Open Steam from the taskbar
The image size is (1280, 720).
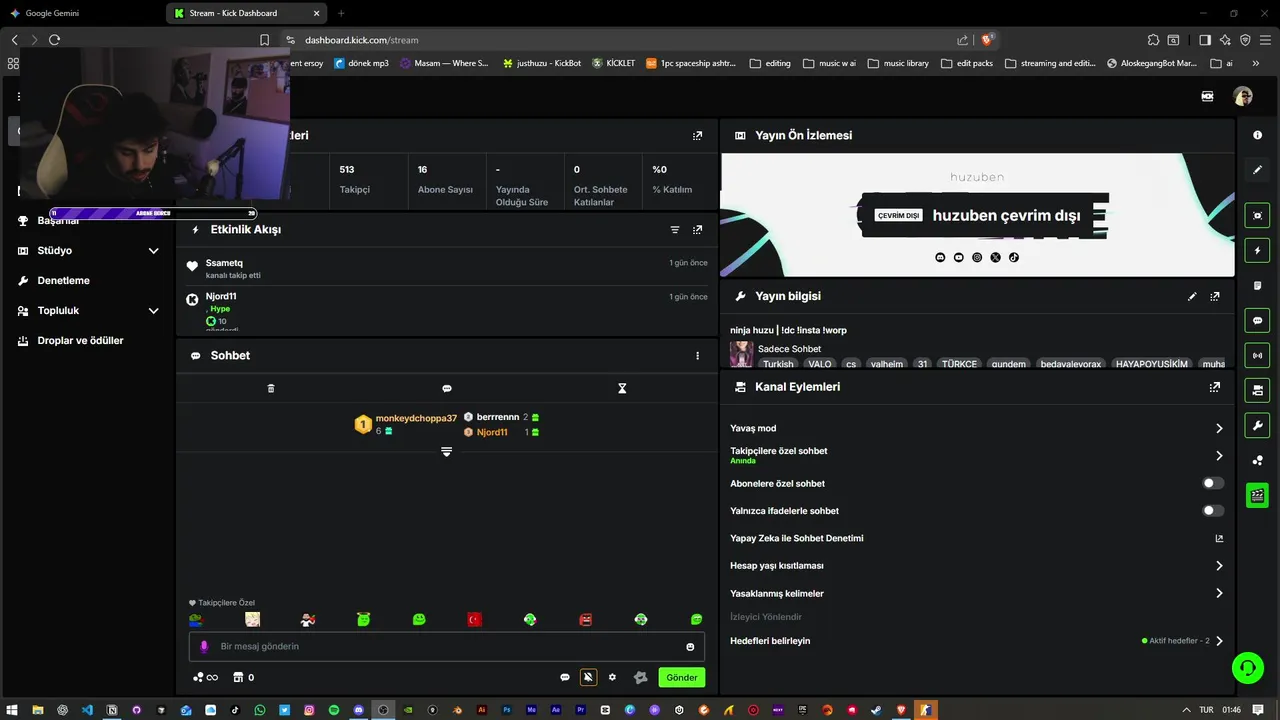pyautogui.click(x=876, y=710)
